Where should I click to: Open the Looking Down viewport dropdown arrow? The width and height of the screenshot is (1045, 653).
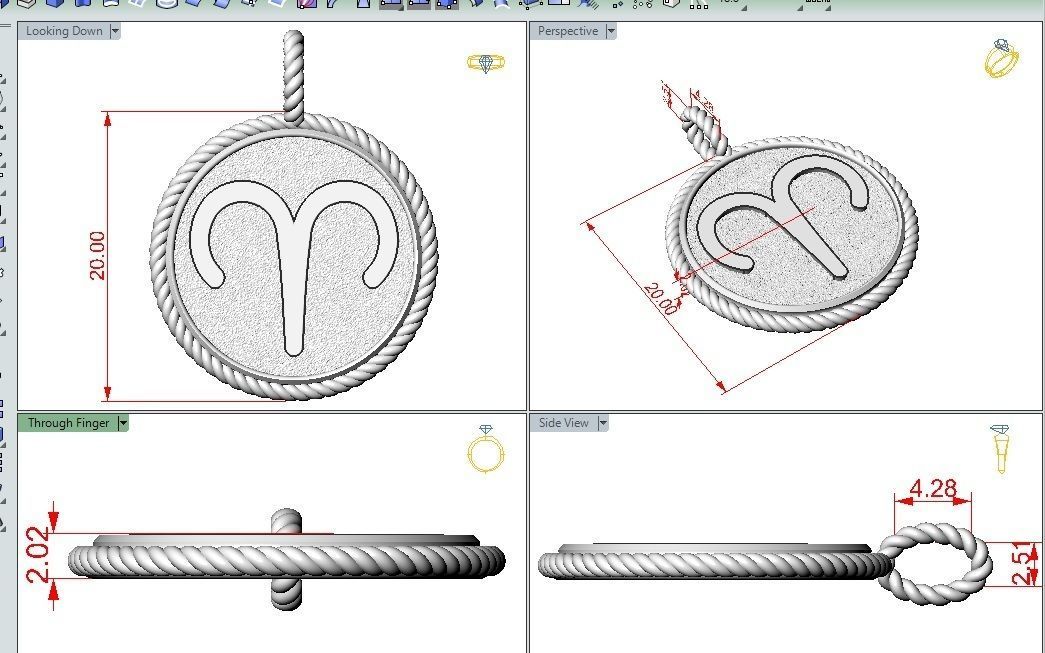click(115, 31)
